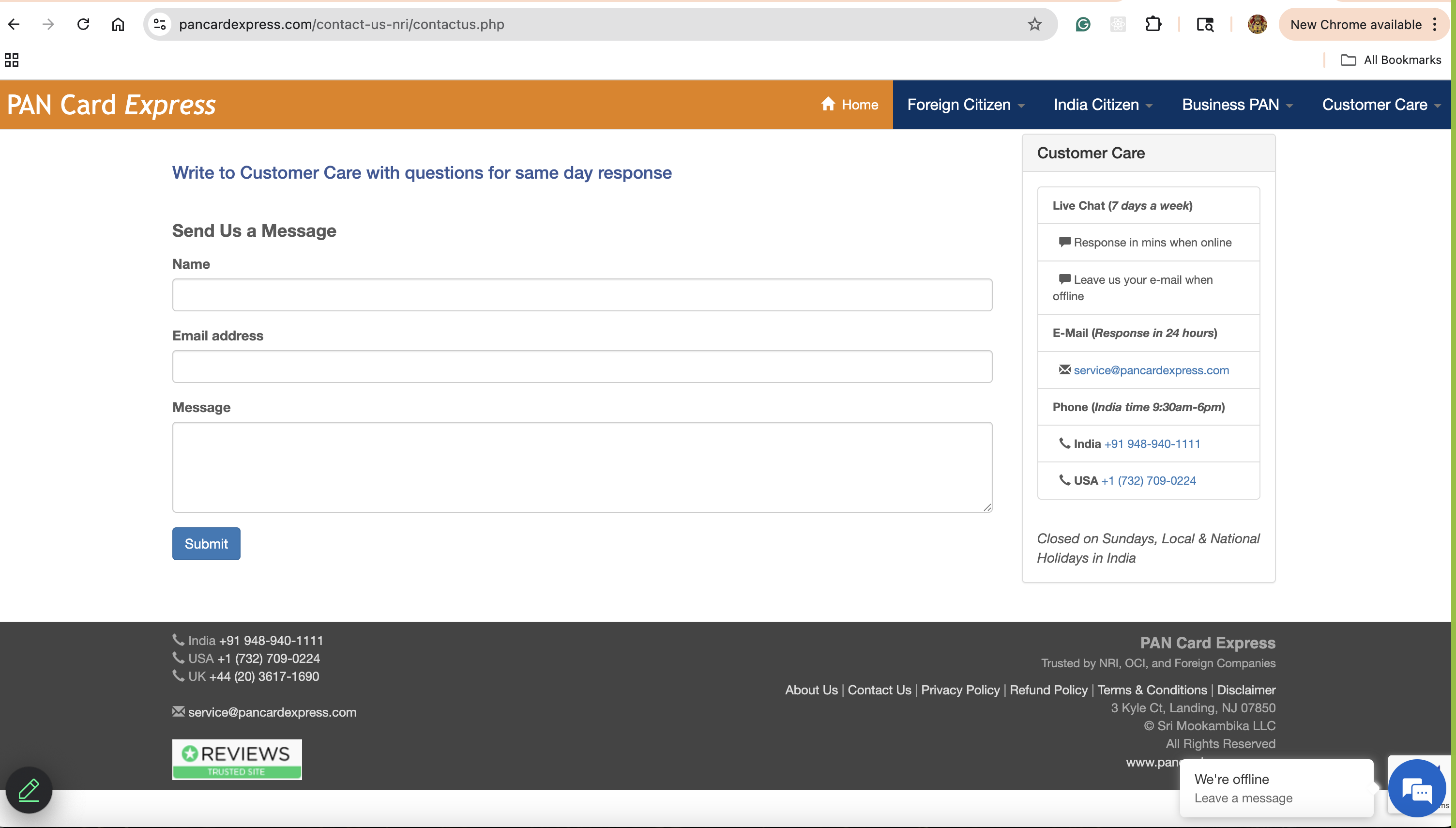Click the browser reload icon
This screenshot has height=828, width=1456.
(83, 25)
